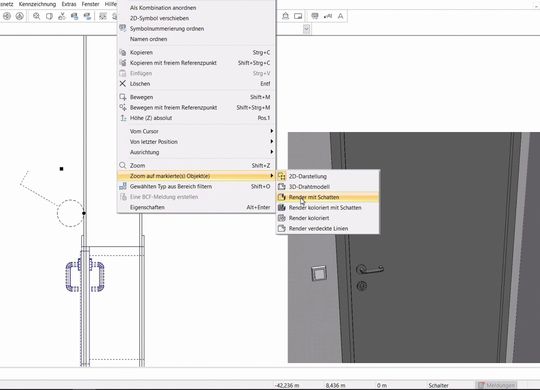Click the Meldungen button in status bar
The image size is (540, 390).
[x=497, y=385]
